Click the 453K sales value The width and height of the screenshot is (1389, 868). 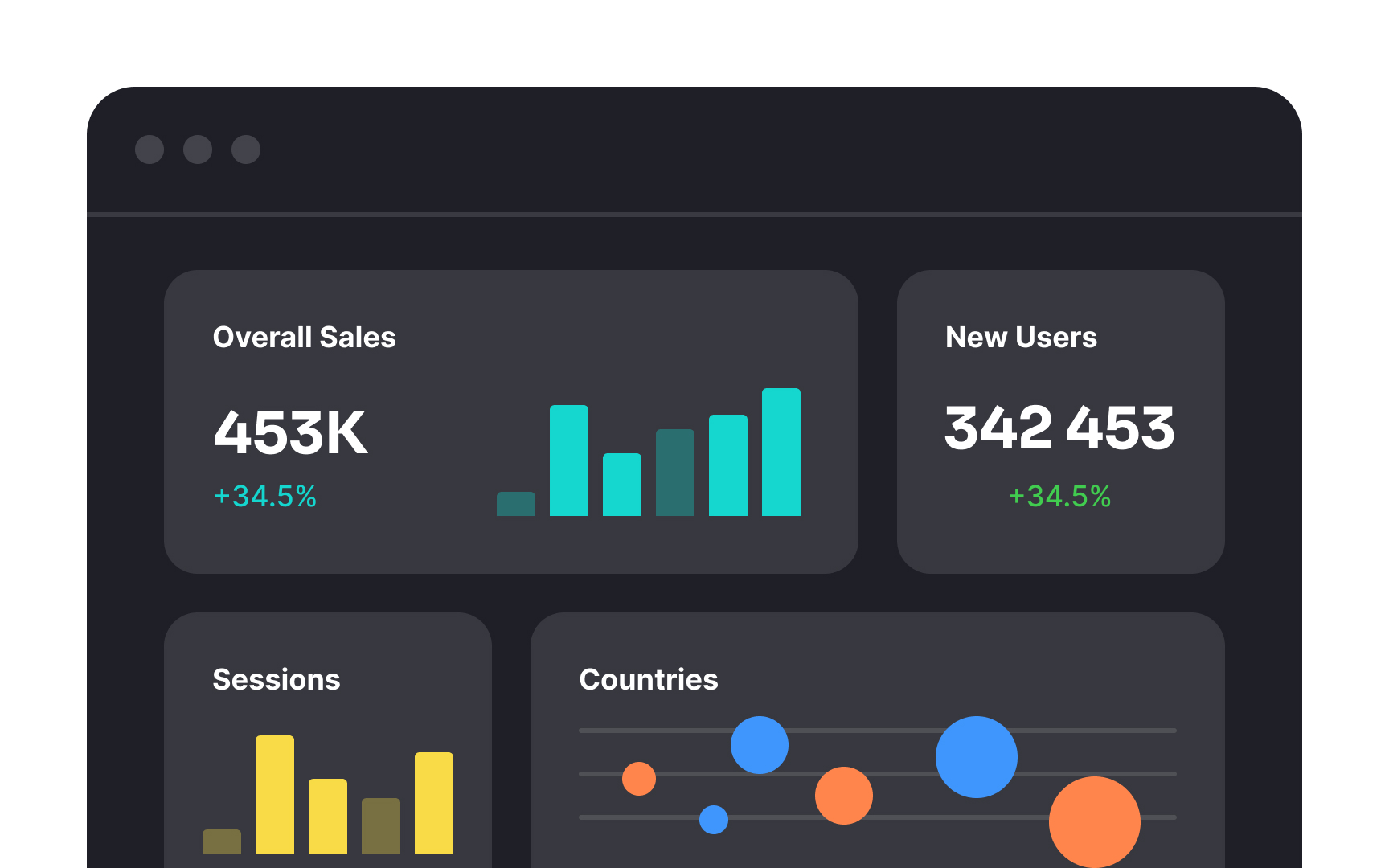(x=291, y=433)
